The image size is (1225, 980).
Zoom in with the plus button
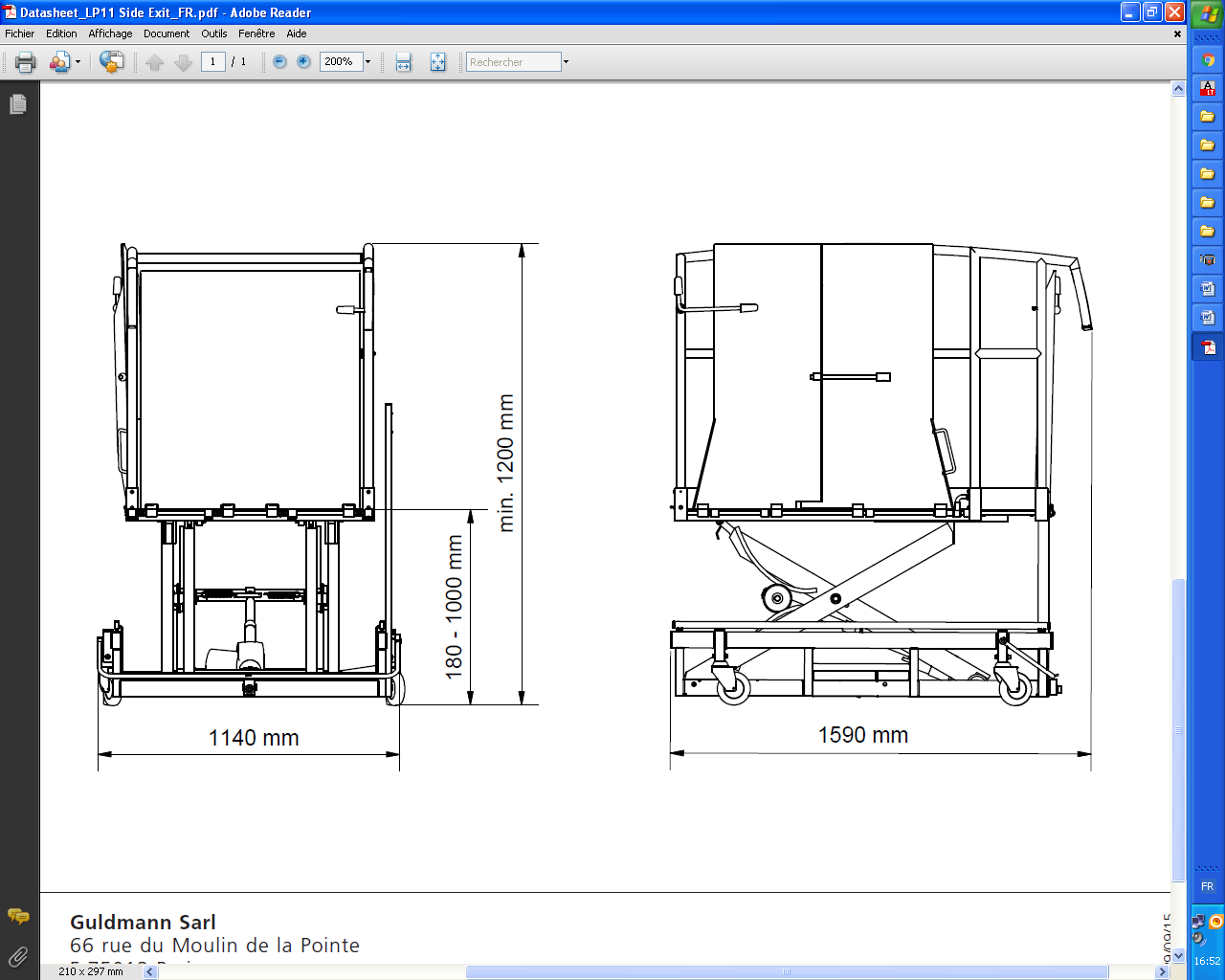[x=303, y=62]
